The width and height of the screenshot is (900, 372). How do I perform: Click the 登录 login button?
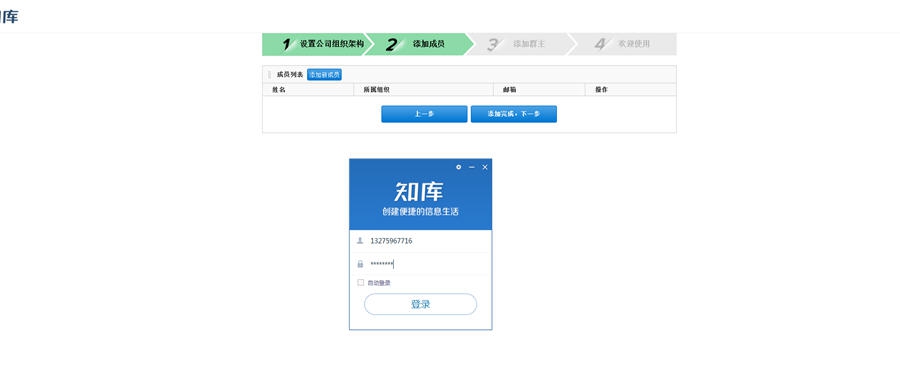click(421, 304)
